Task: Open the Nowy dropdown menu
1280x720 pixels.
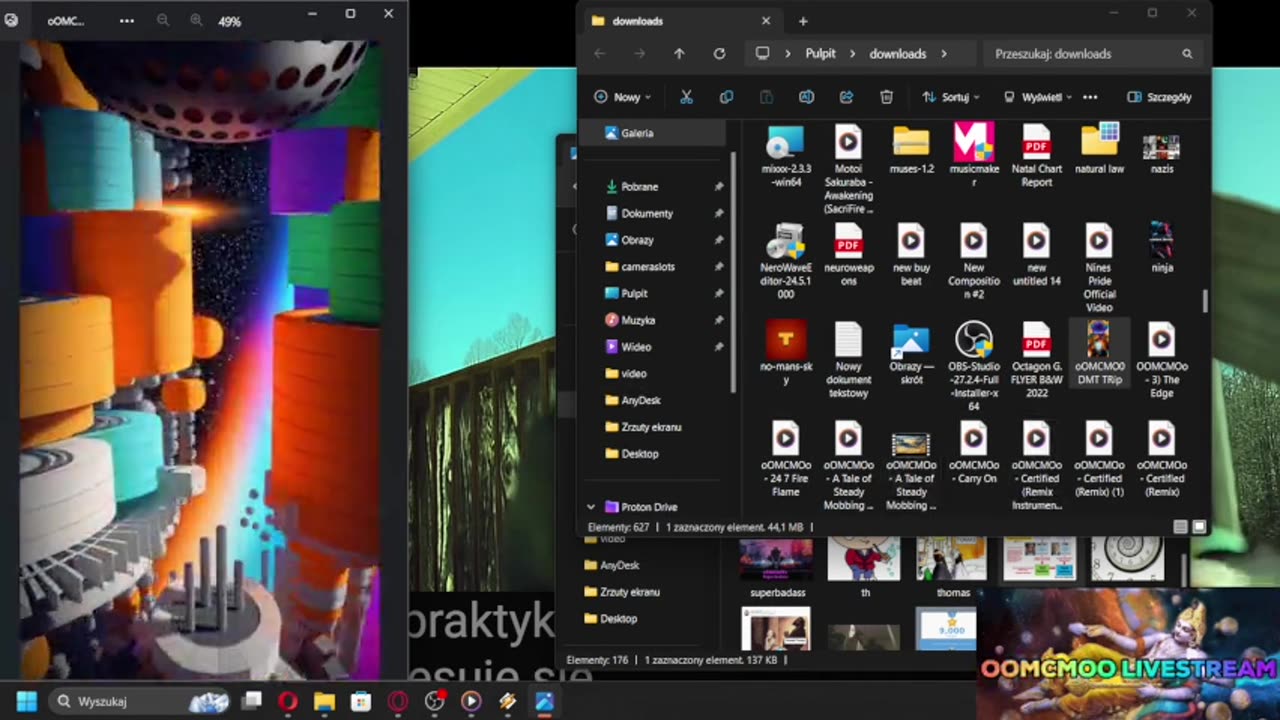Action: (622, 97)
